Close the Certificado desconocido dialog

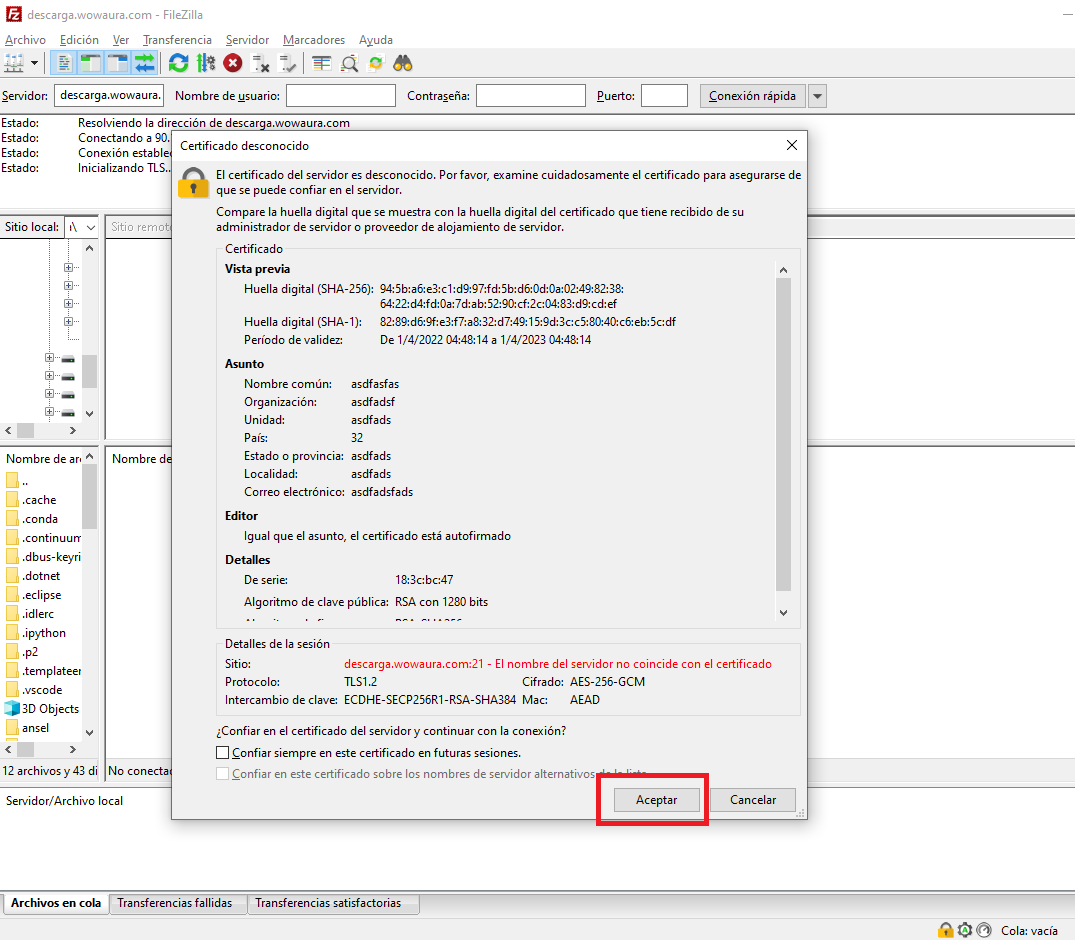pyautogui.click(x=792, y=145)
